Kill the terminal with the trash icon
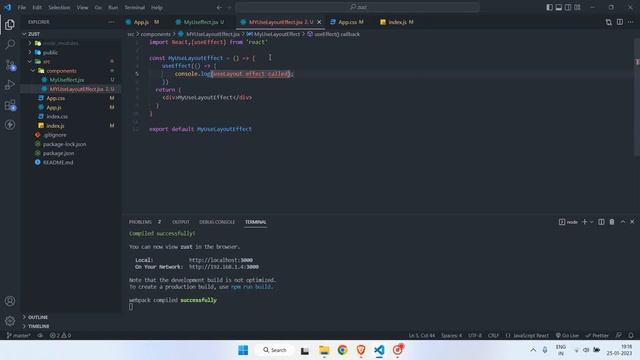This screenshot has height=360, width=640. tap(612, 222)
